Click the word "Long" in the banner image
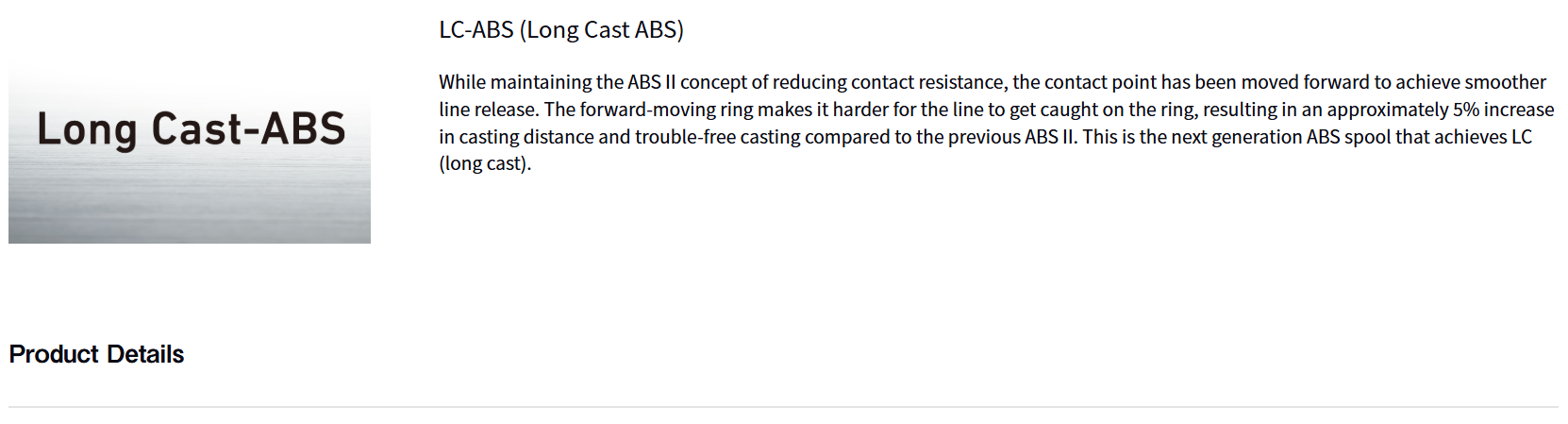 tap(87, 129)
